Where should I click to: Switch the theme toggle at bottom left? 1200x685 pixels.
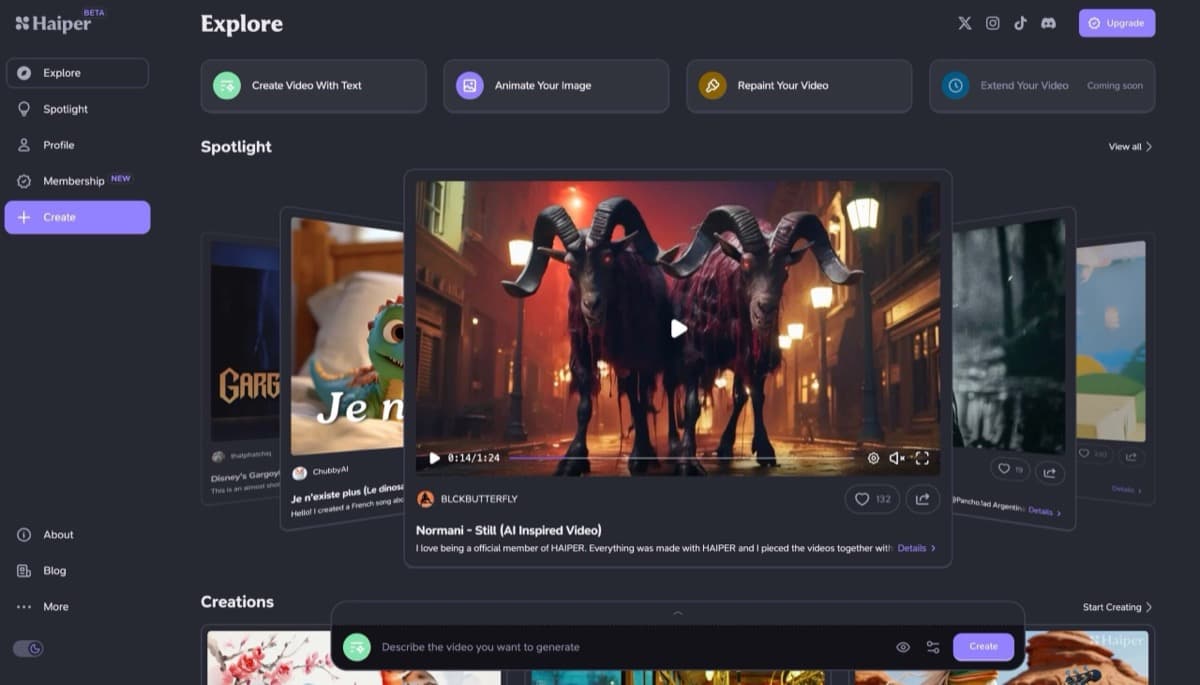pos(29,648)
